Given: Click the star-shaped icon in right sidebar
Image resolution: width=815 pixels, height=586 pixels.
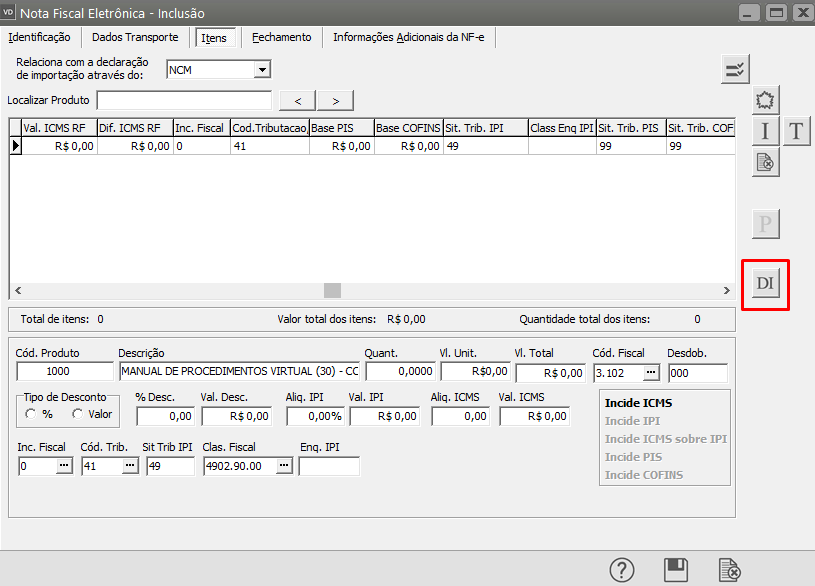Looking at the screenshot, I should [x=765, y=100].
